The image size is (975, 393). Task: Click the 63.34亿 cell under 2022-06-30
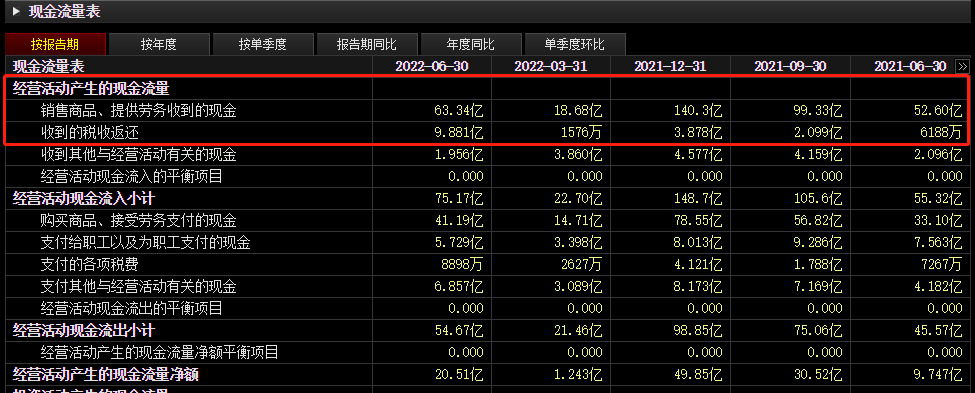(458, 111)
